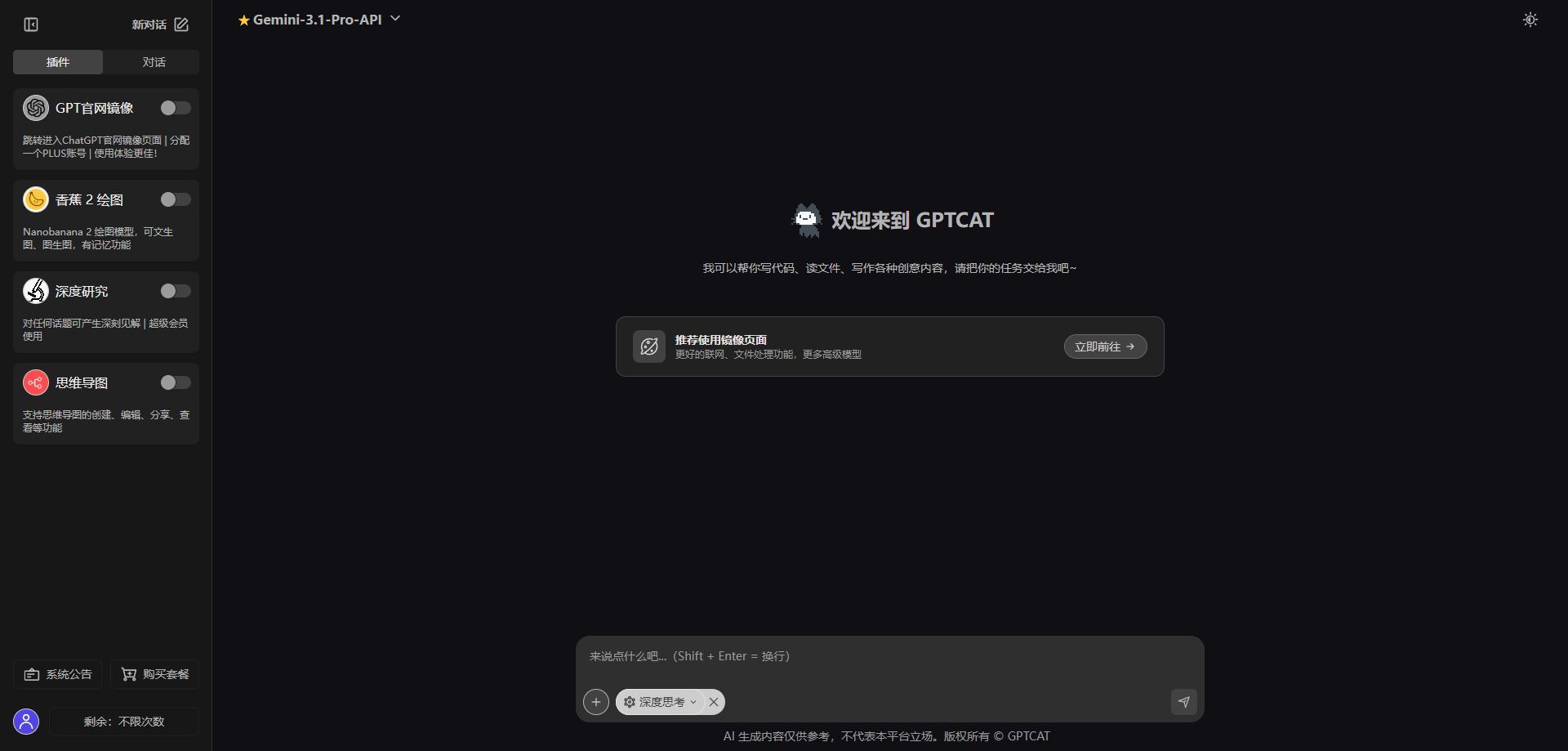Viewport: 1568px width, 751px height.
Task: Collapse the sidebar panel icon
Action: tap(31, 25)
